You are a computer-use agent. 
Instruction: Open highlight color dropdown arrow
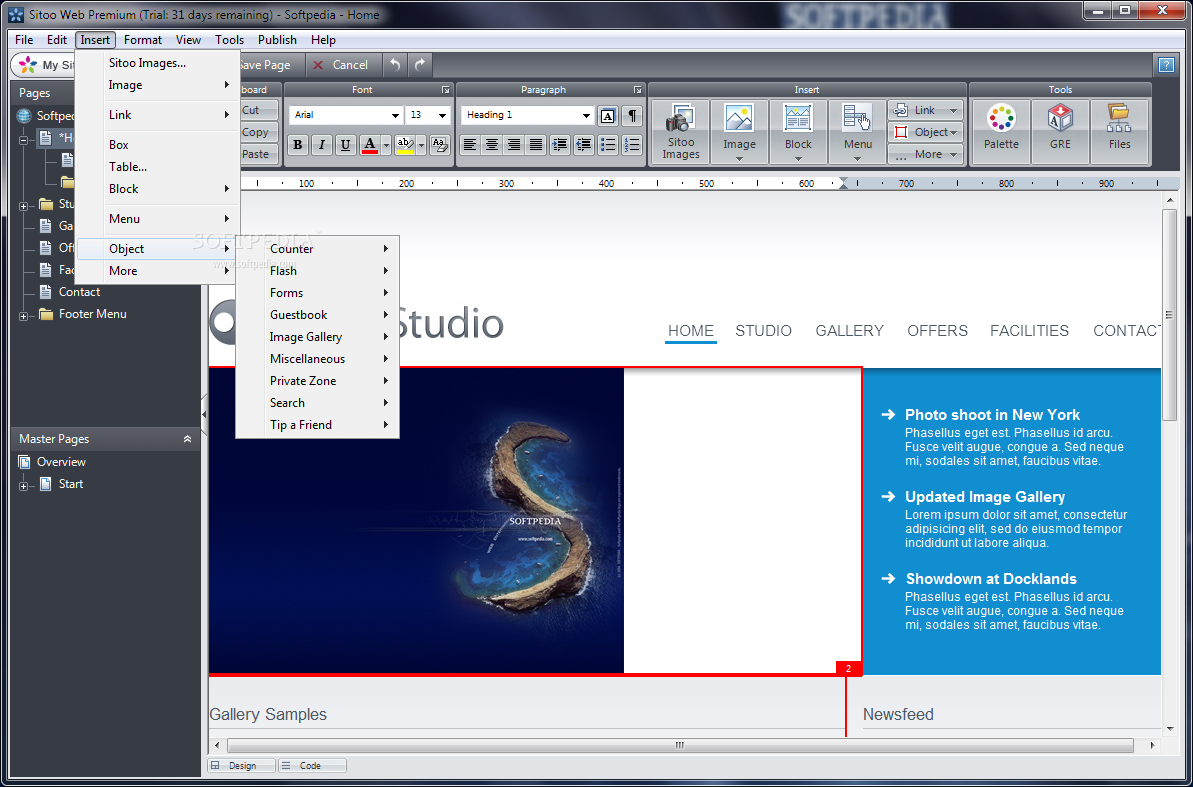coord(422,144)
